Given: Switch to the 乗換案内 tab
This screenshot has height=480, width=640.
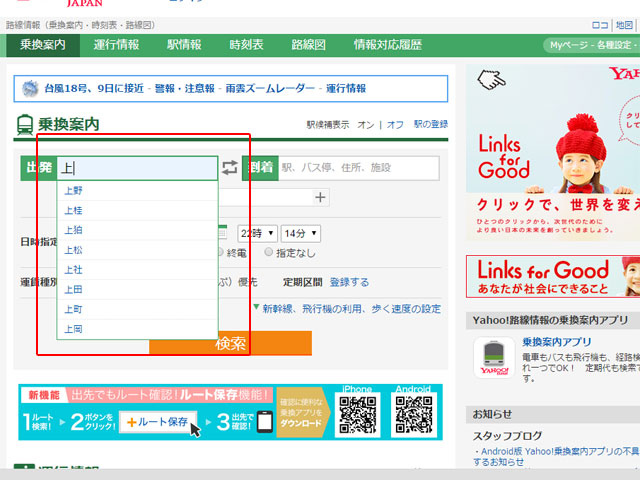Looking at the screenshot, I should point(43,45).
